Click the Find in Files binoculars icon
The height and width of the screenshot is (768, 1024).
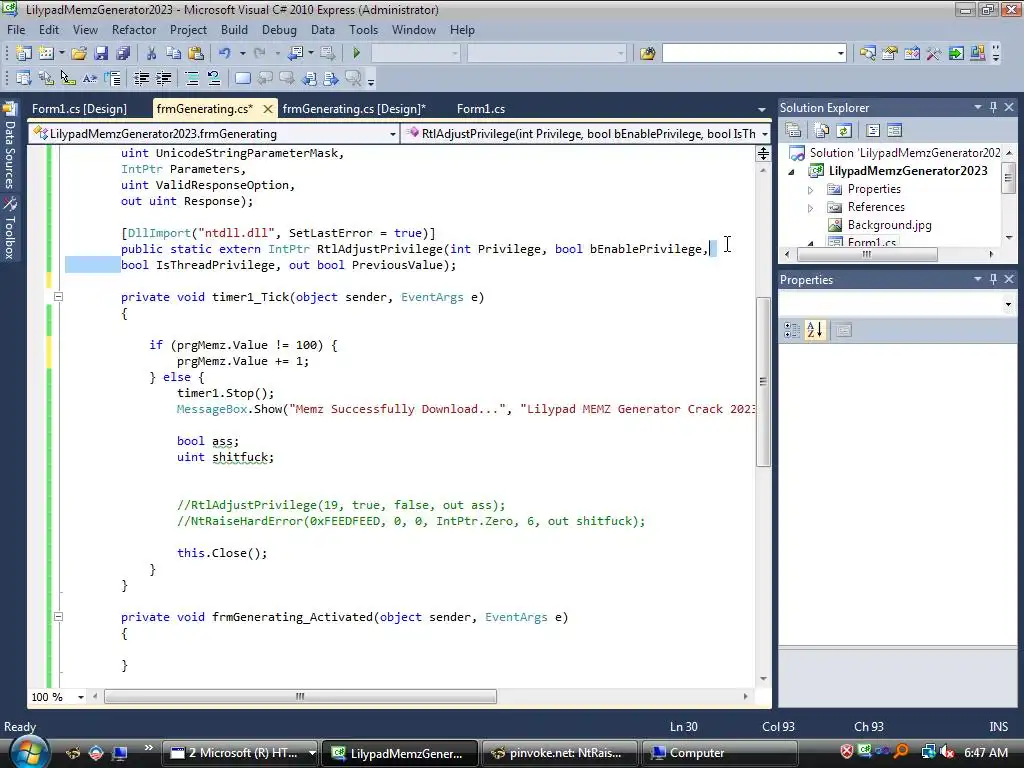647,53
